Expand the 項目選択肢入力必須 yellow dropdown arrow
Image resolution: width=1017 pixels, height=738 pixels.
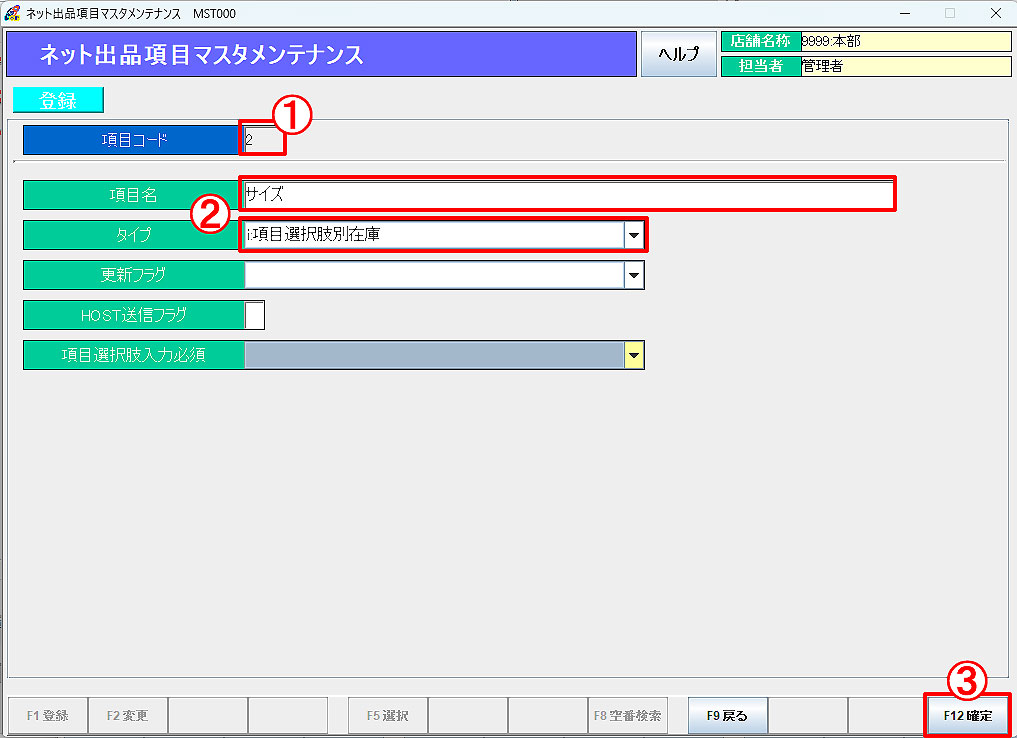[x=634, y=355]
